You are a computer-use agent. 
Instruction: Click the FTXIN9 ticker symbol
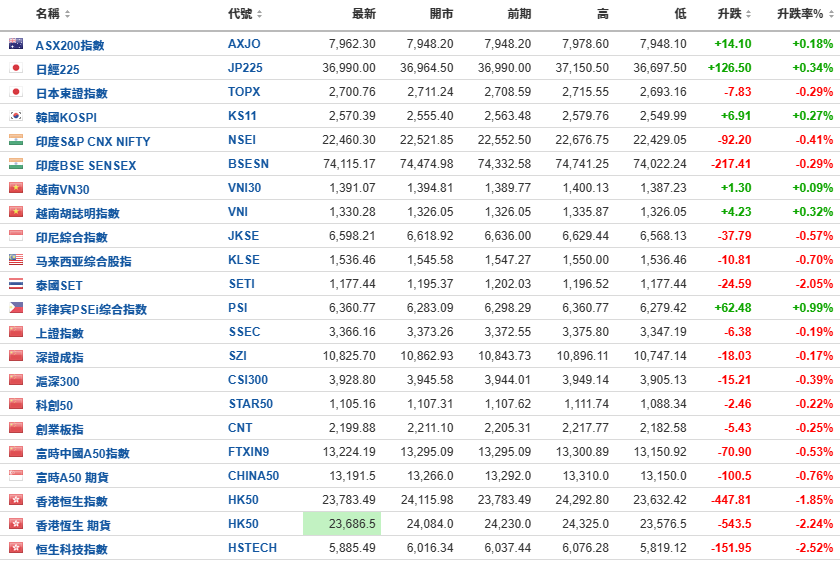pyautogui.click(x=249, y=452)
